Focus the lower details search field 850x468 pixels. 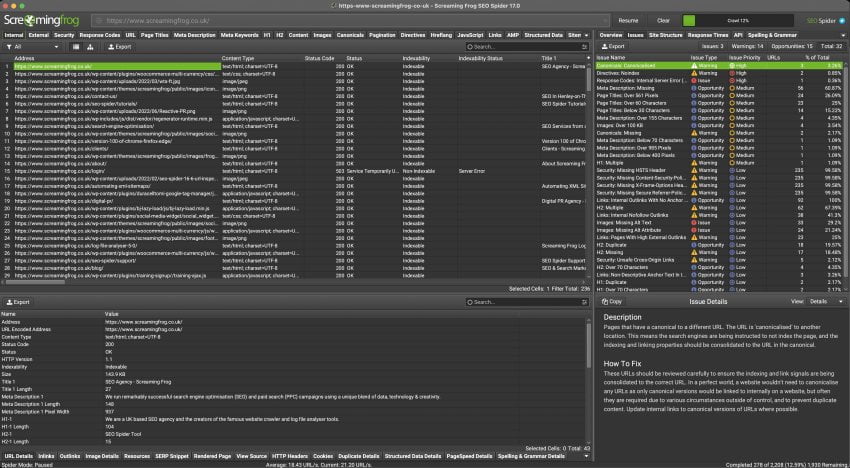click(x=528, y=302)
